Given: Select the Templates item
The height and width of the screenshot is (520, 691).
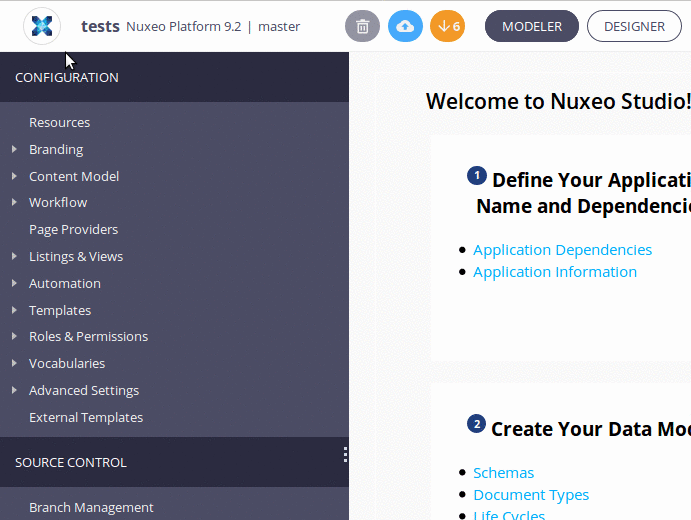Looking at the screenshot, I should 60,311.
